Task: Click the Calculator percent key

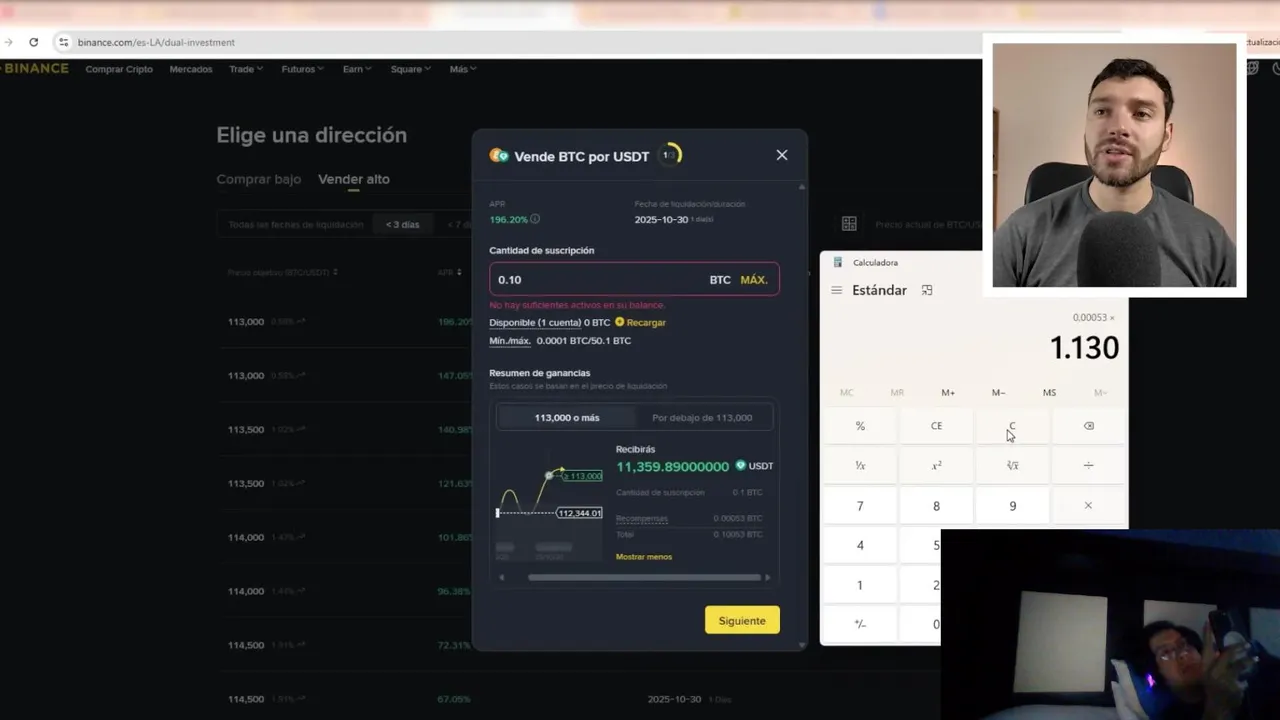Action: pos(860,426)
